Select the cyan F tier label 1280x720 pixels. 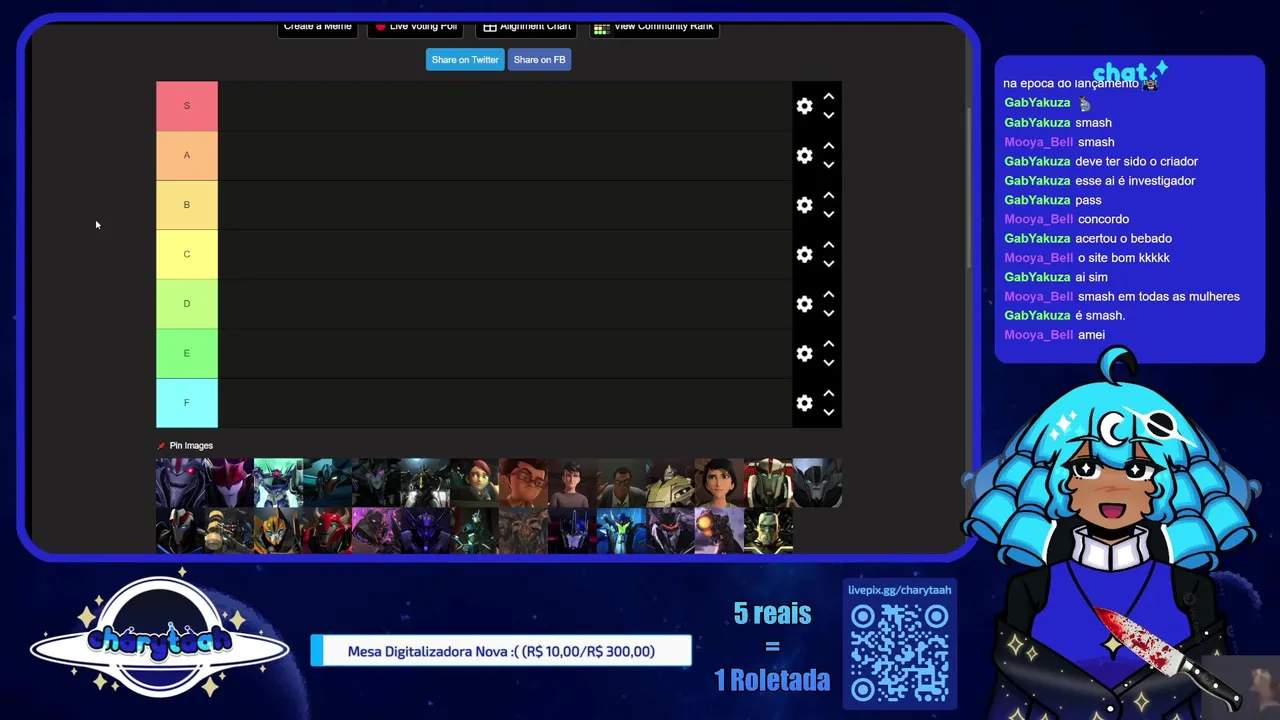pyautogui.click(x=187, y=403)
